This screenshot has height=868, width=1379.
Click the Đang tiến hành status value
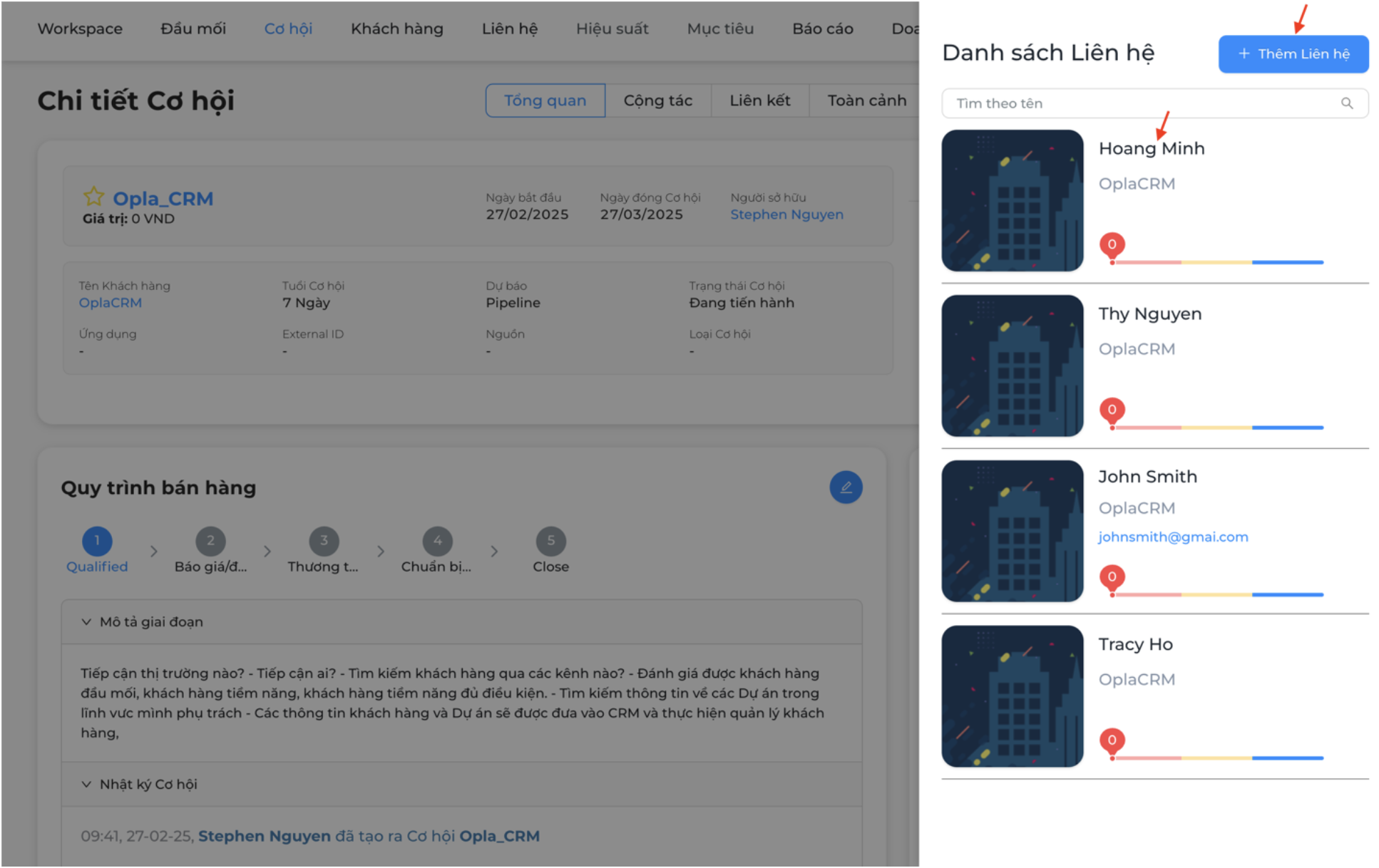tap(742, 303)
